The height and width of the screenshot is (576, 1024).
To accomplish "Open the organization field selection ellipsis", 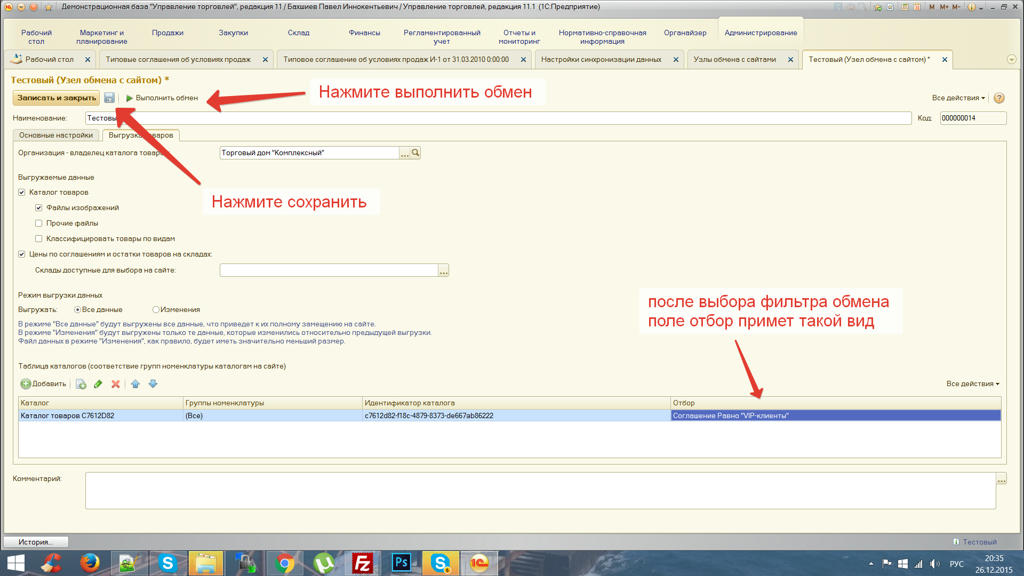I will [405, 153].
